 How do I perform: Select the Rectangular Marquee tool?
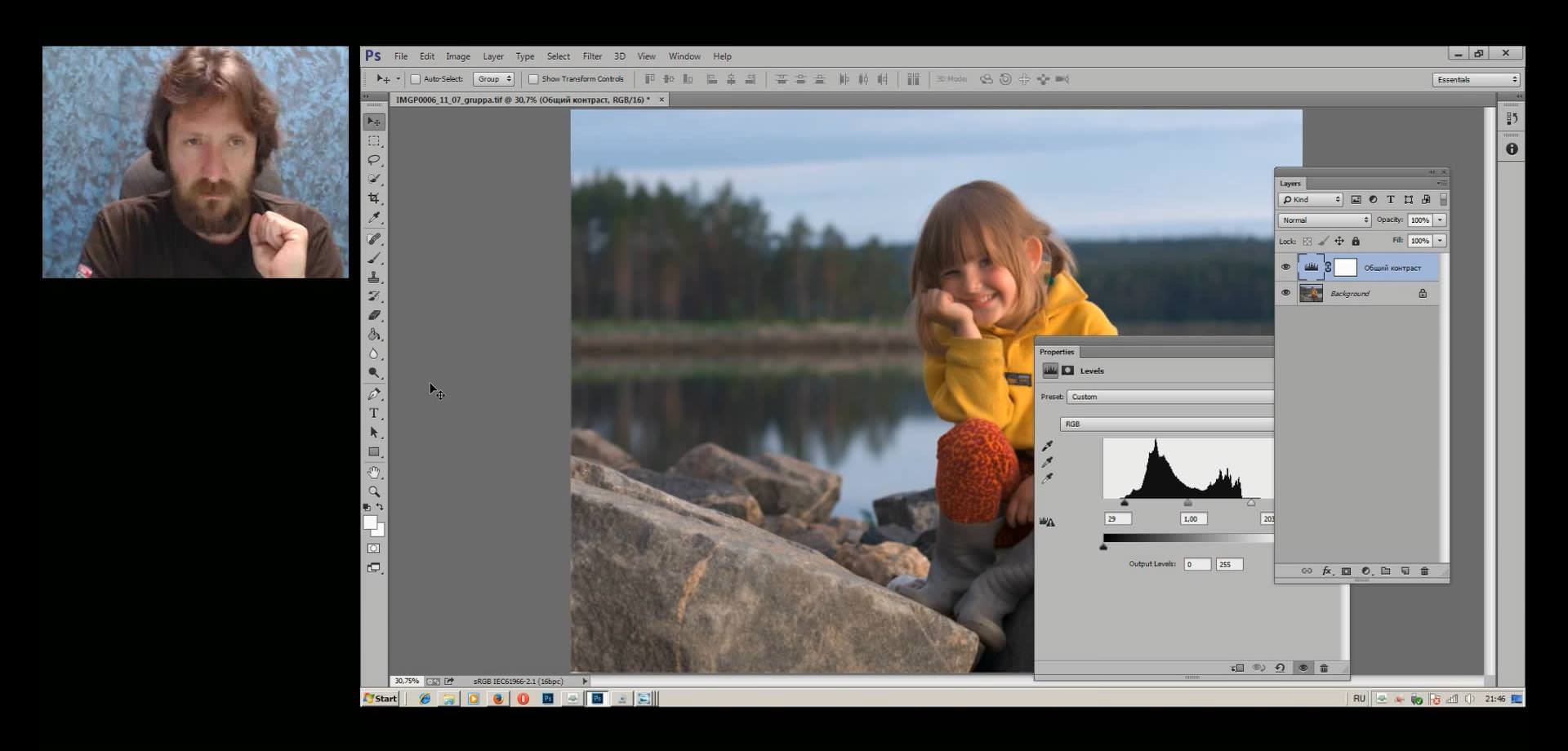(374, 141)
